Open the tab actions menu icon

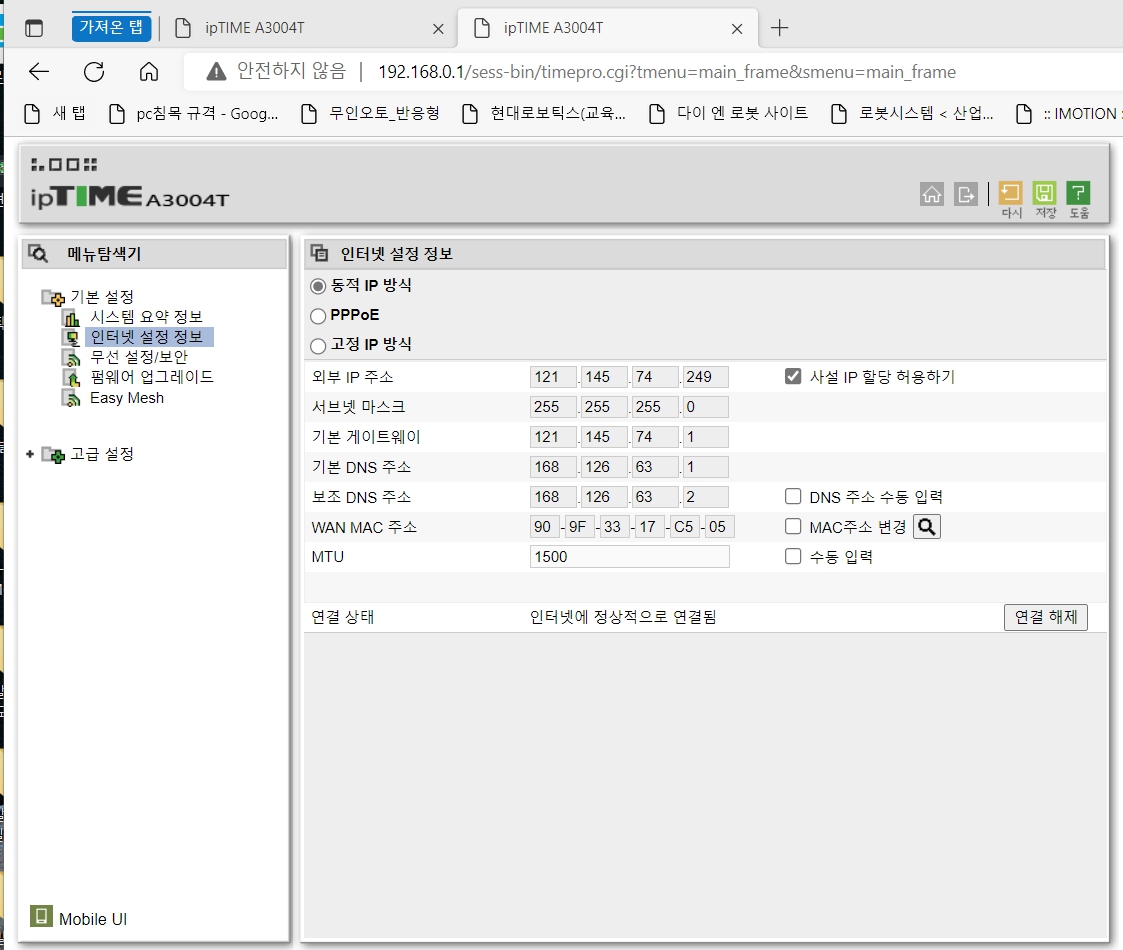pos(34,28)
